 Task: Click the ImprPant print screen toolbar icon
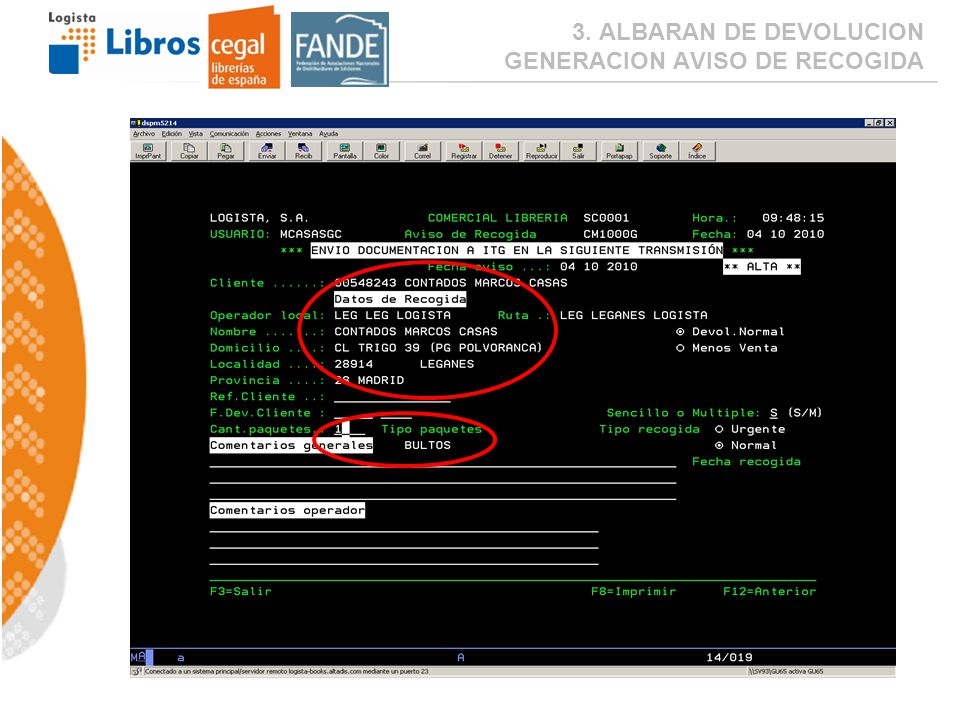coord(148,151)
